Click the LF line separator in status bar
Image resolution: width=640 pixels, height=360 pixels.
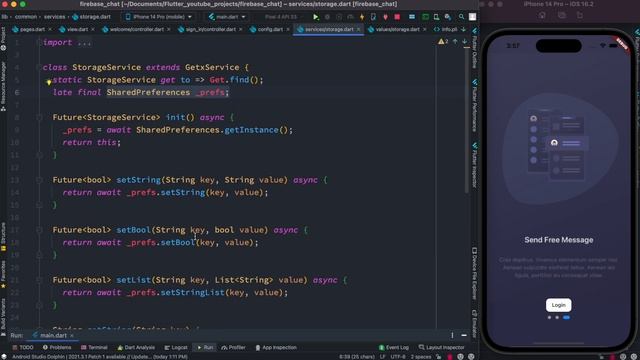(x=382, y=357)
